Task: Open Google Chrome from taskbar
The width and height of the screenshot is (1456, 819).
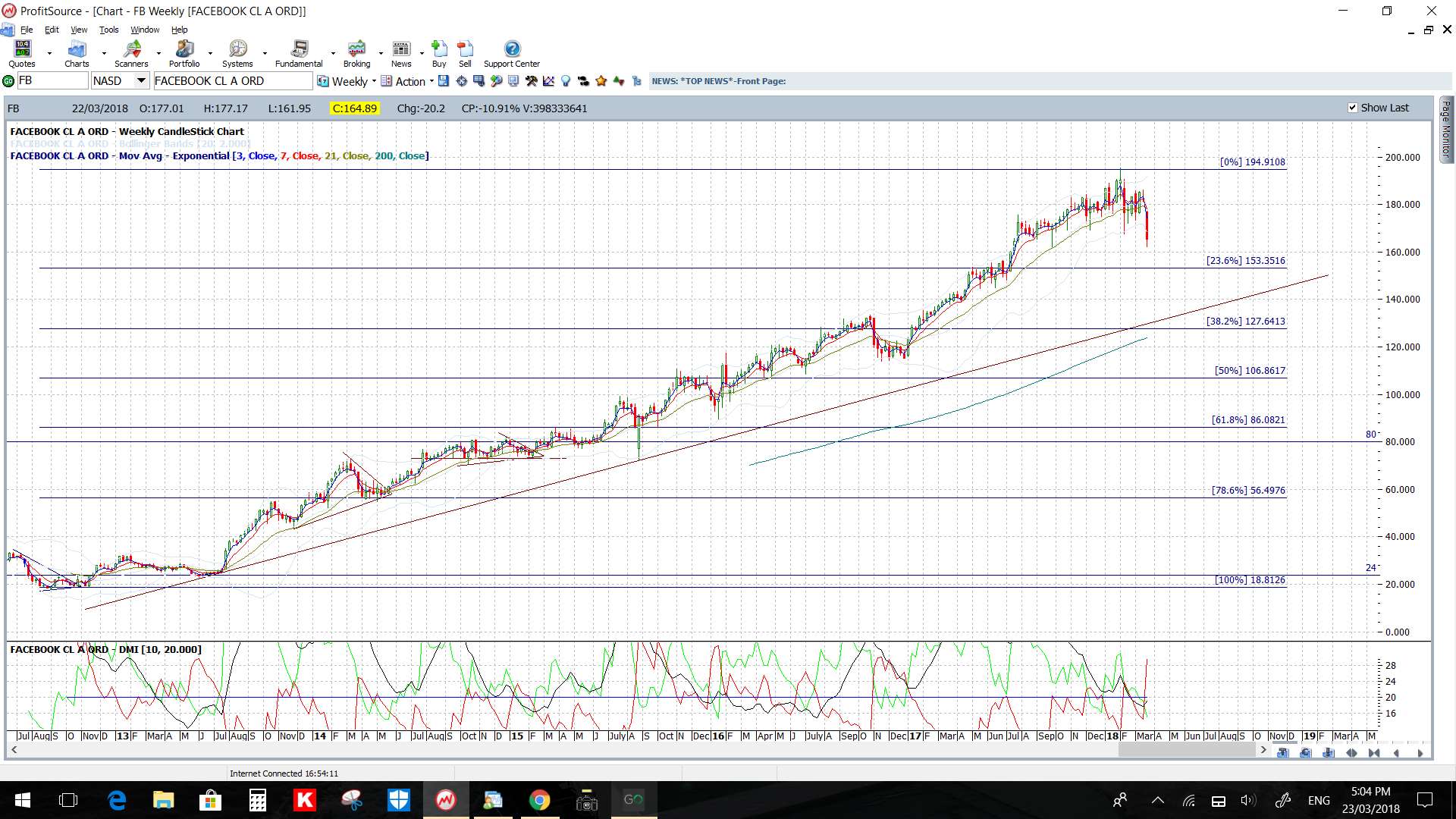Action: (539, 800)
